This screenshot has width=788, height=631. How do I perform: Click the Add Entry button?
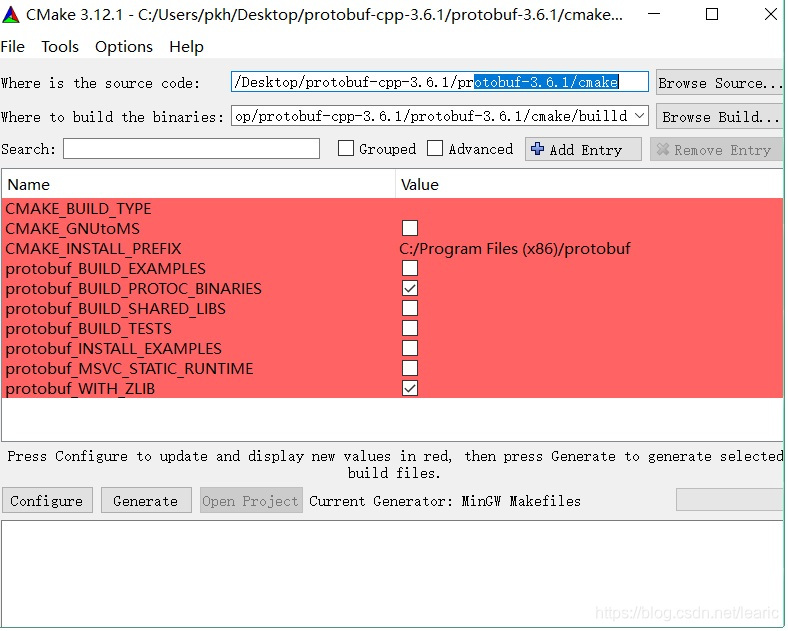[584, 150]
